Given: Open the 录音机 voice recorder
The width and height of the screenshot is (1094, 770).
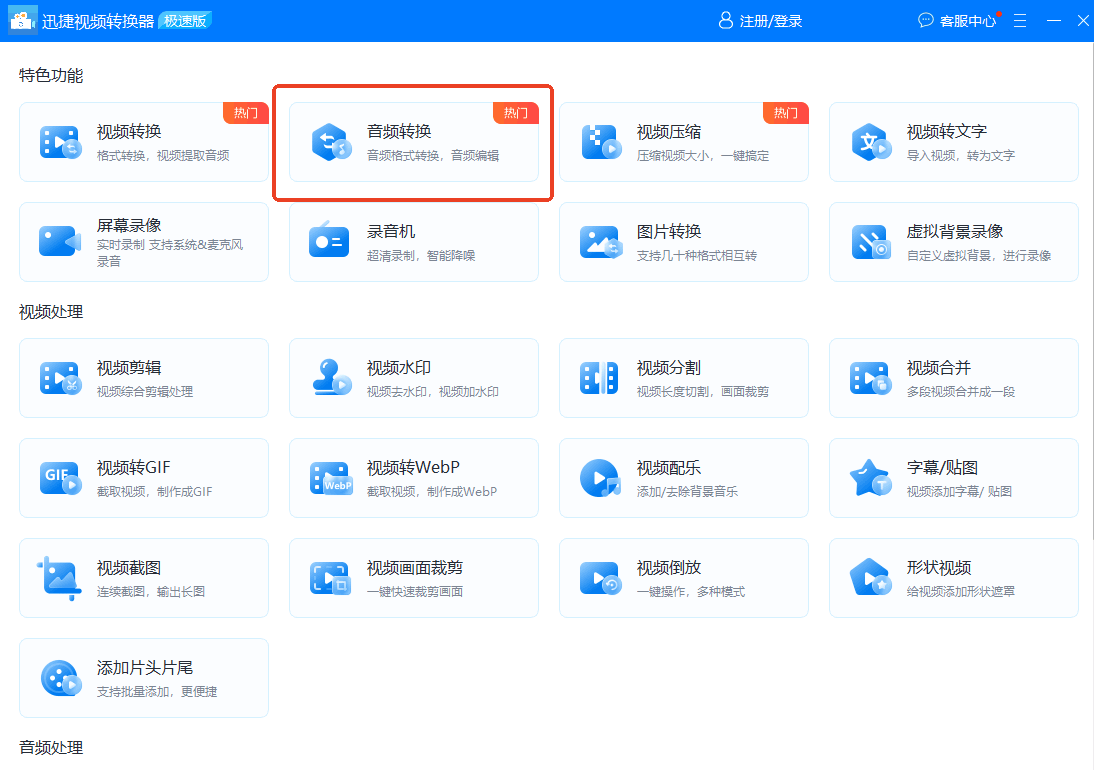Looking at the screenshot, I should tap(414, 242).
